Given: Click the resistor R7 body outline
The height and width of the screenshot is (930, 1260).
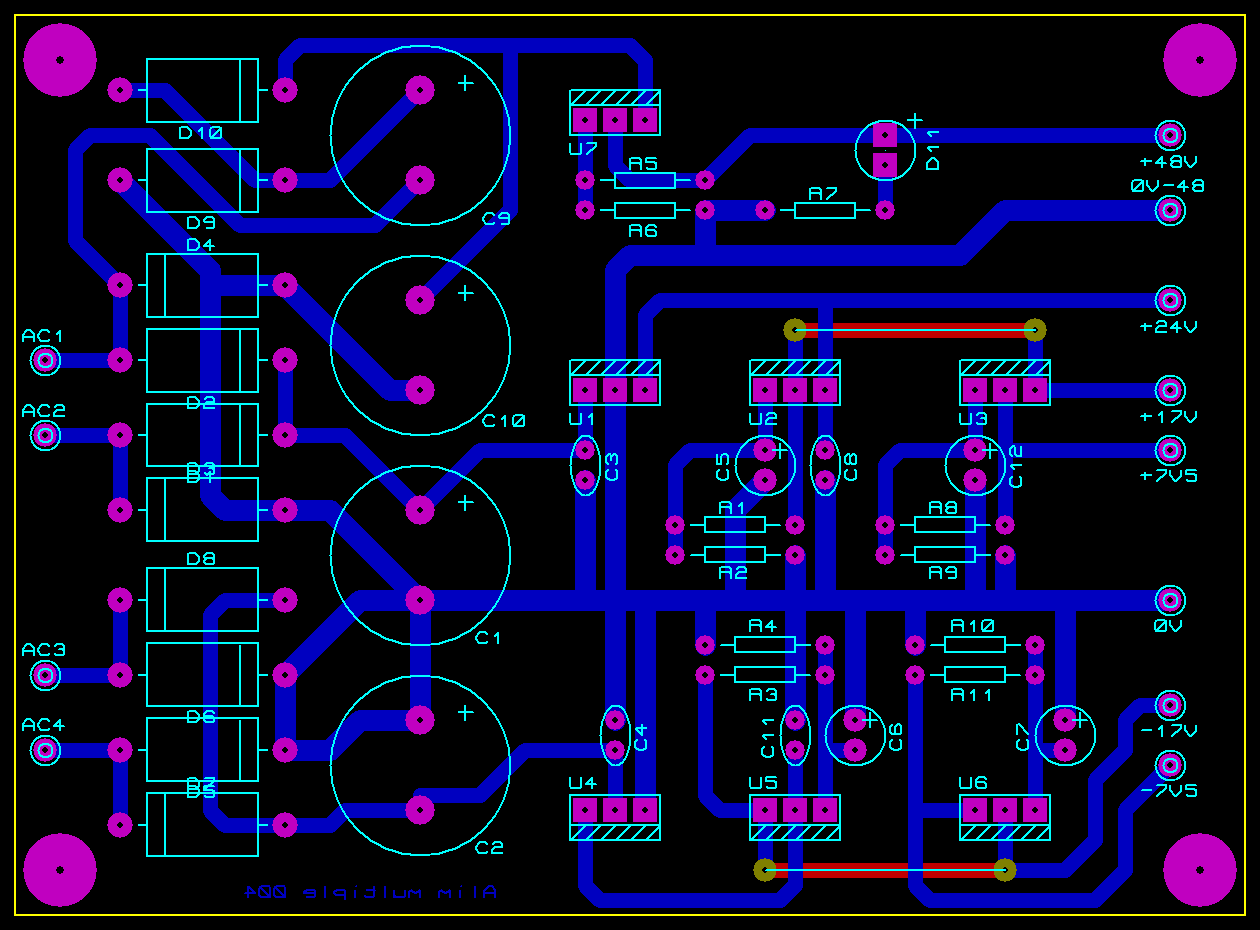Looking at the screenshot, I should tap(825, 210).
